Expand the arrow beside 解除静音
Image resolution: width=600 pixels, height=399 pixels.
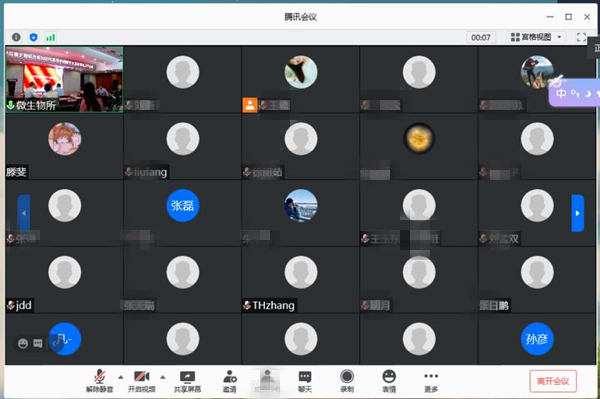pyautogui.click(x=121, y=377)
